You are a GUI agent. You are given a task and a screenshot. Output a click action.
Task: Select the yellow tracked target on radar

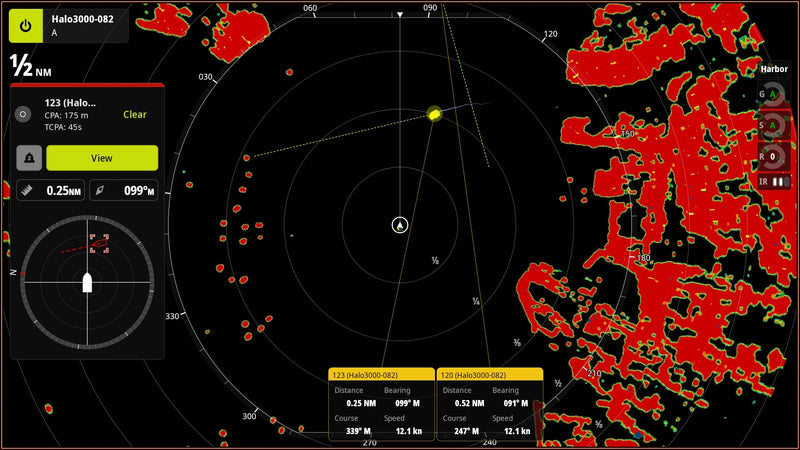tap(434, 114)
